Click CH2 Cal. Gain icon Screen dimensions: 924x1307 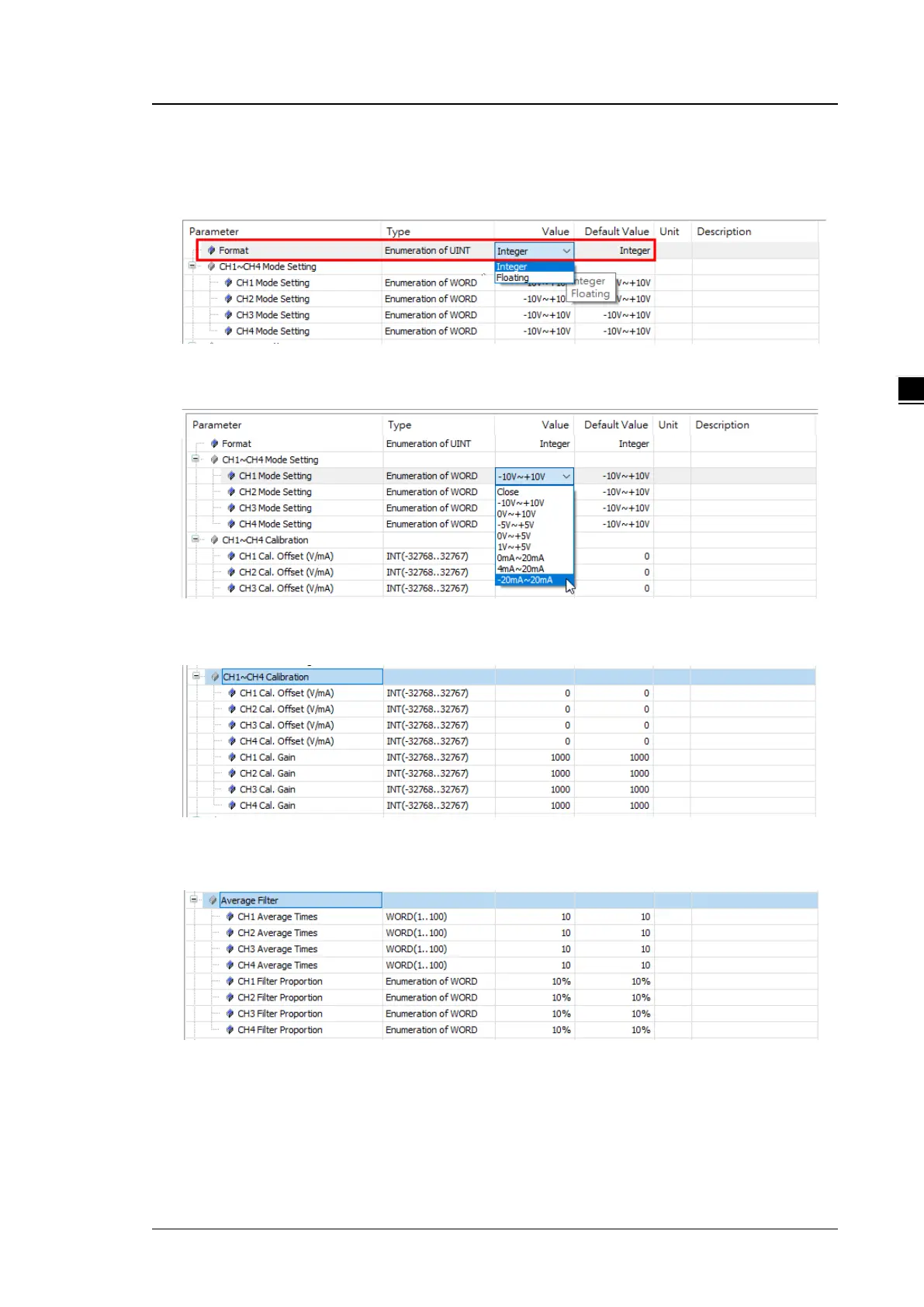tap(232, 774)
